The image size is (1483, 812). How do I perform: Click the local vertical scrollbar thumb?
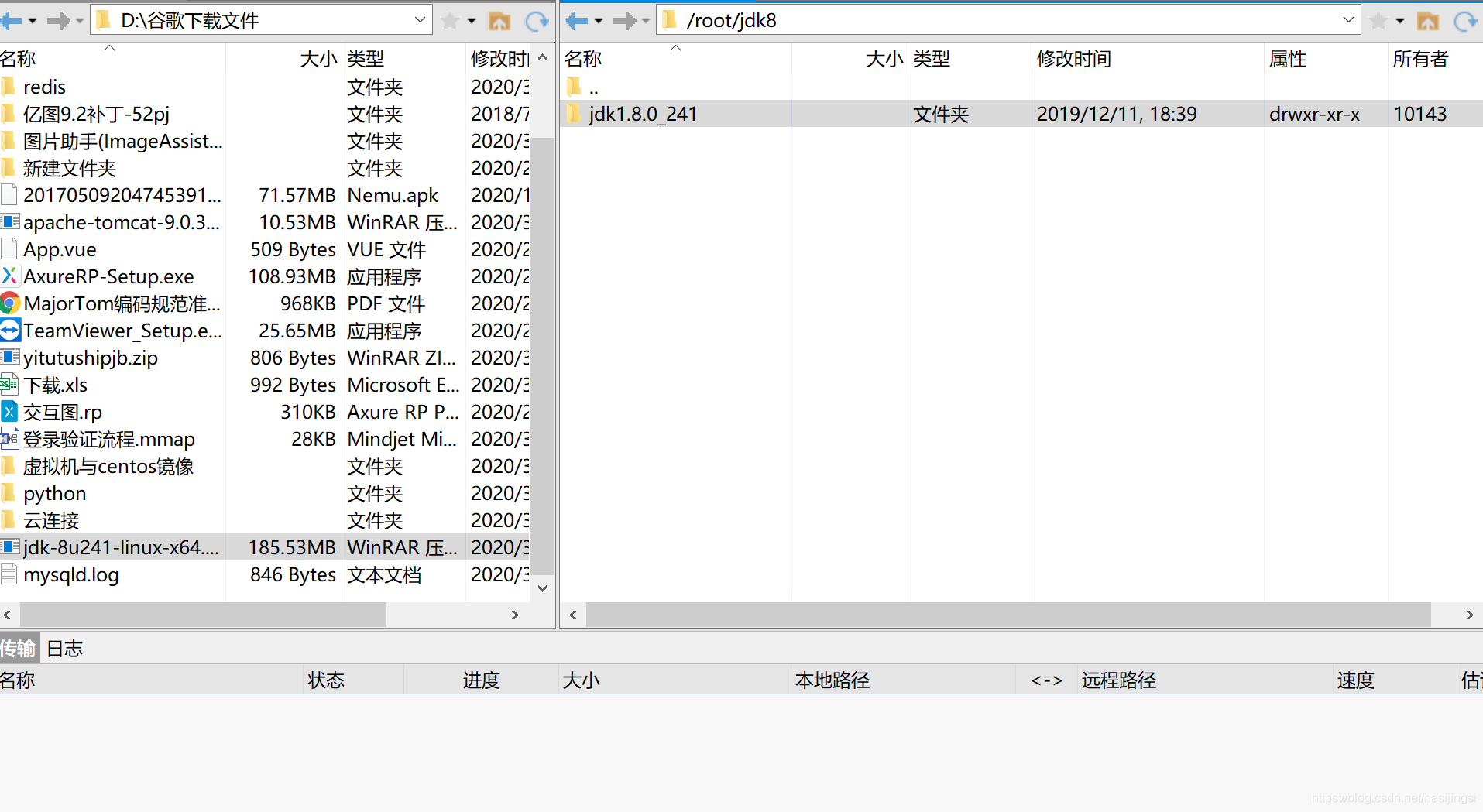(543, 355)
